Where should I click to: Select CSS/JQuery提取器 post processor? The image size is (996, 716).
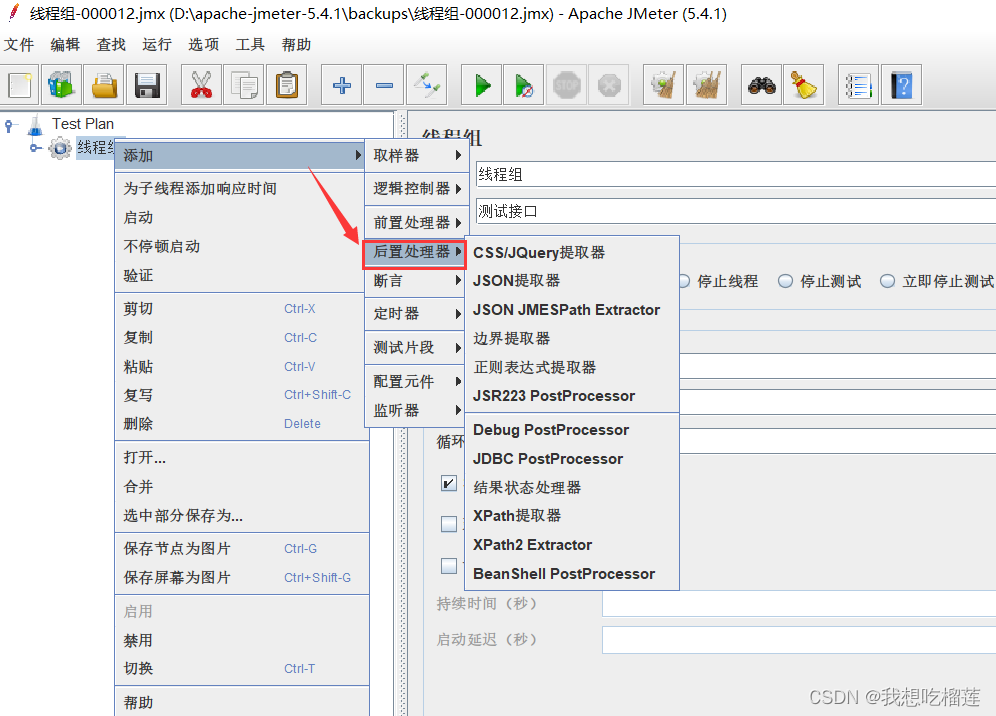pos(572,253)
